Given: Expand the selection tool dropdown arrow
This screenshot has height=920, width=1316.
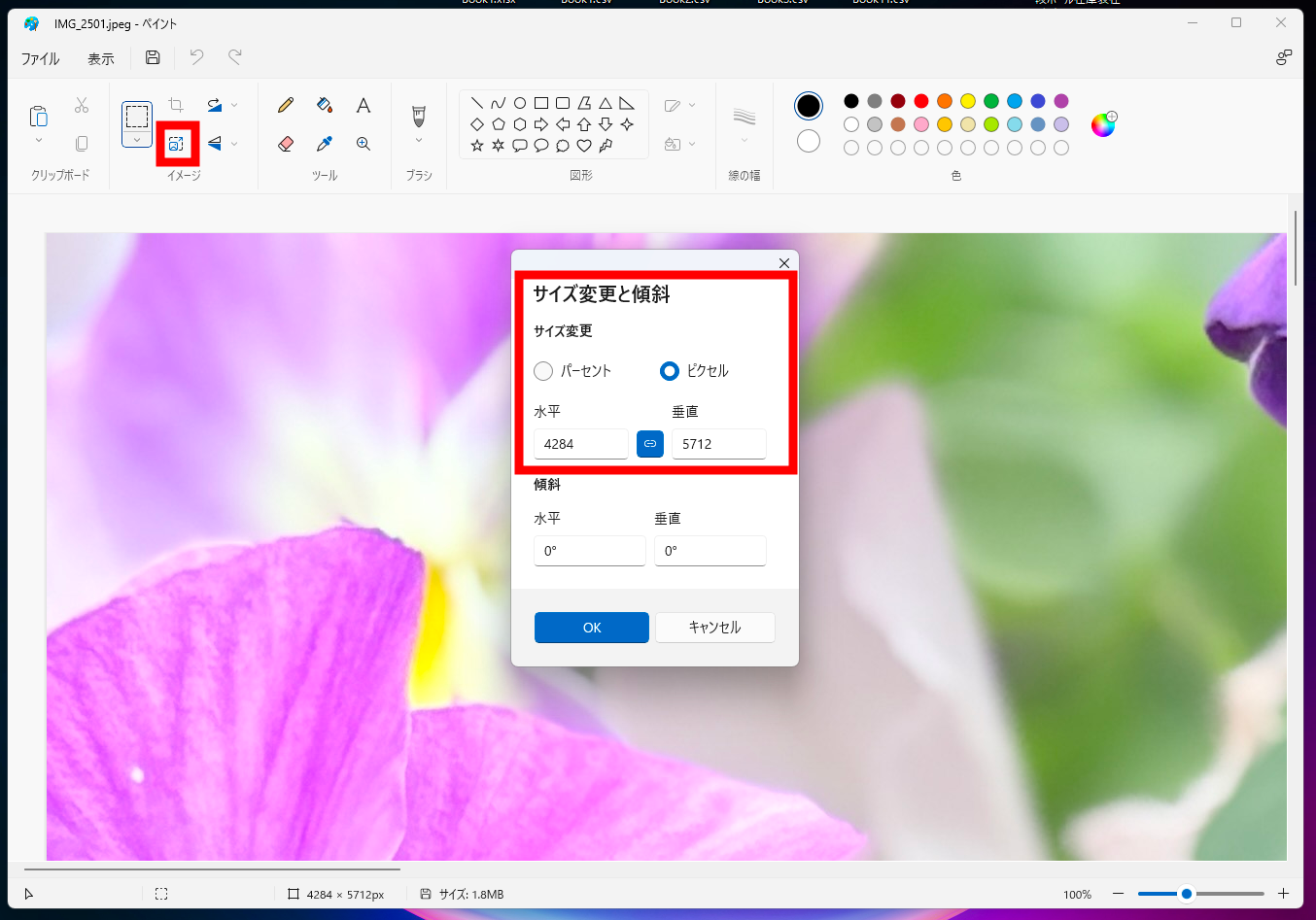Looking at the screenshot, I should (137, 140).
